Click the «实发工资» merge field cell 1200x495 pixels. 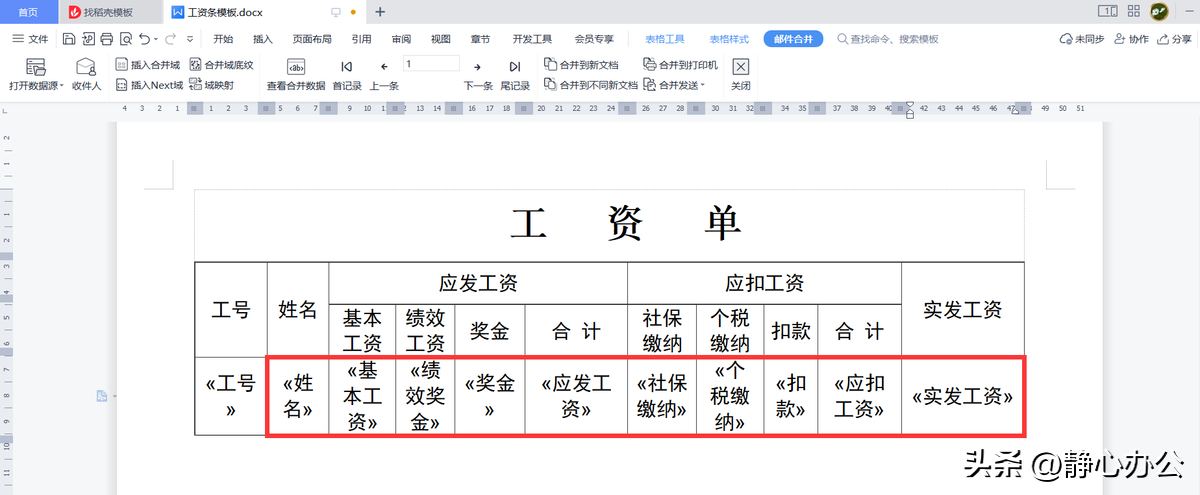pyautogui.click(x=963, y=397)
